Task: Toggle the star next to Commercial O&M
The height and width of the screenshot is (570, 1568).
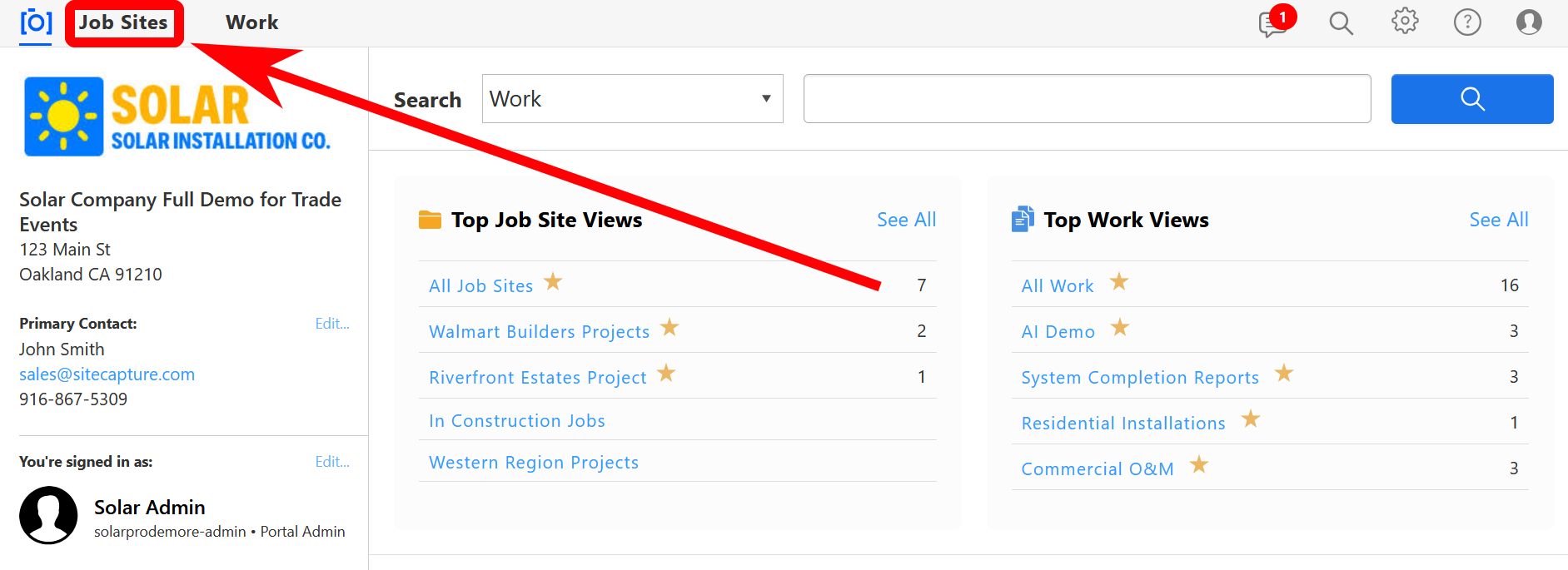Action: click(1199, 465)
